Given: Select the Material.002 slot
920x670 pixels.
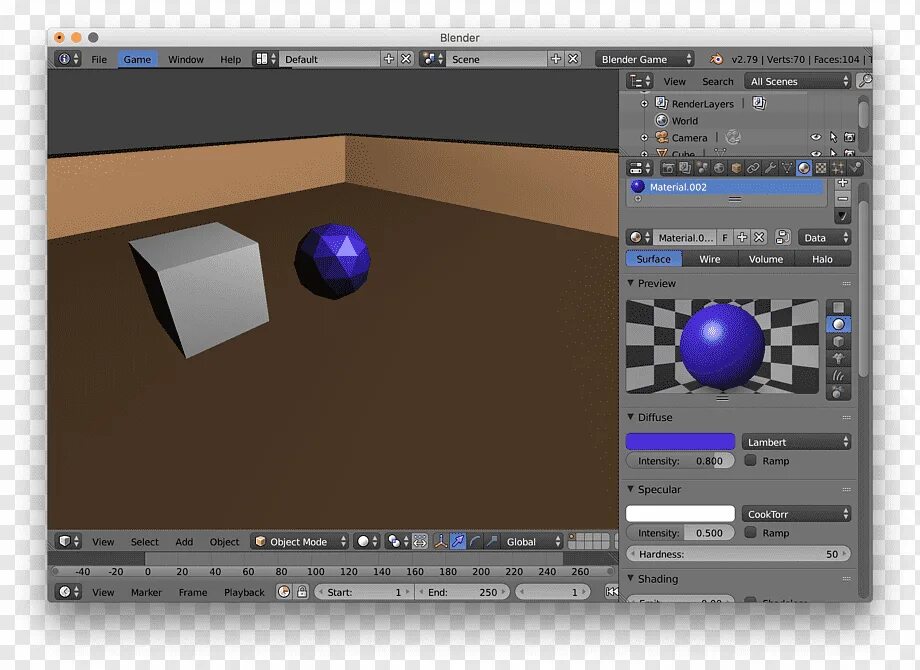Looking at the screenshot, I should coord(726,187).
